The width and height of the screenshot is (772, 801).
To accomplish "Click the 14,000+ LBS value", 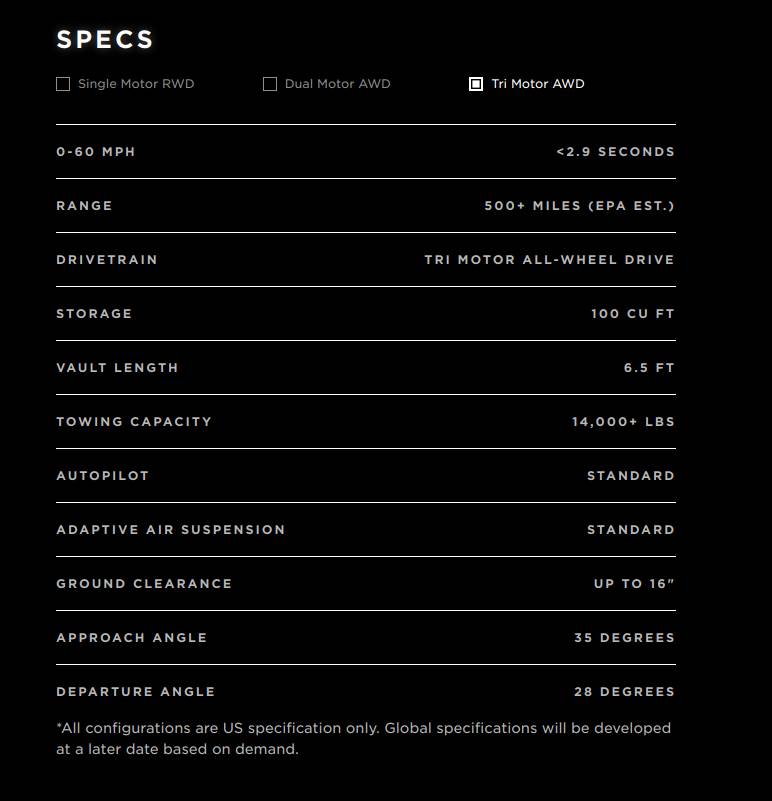I will (x=623, y=422).
